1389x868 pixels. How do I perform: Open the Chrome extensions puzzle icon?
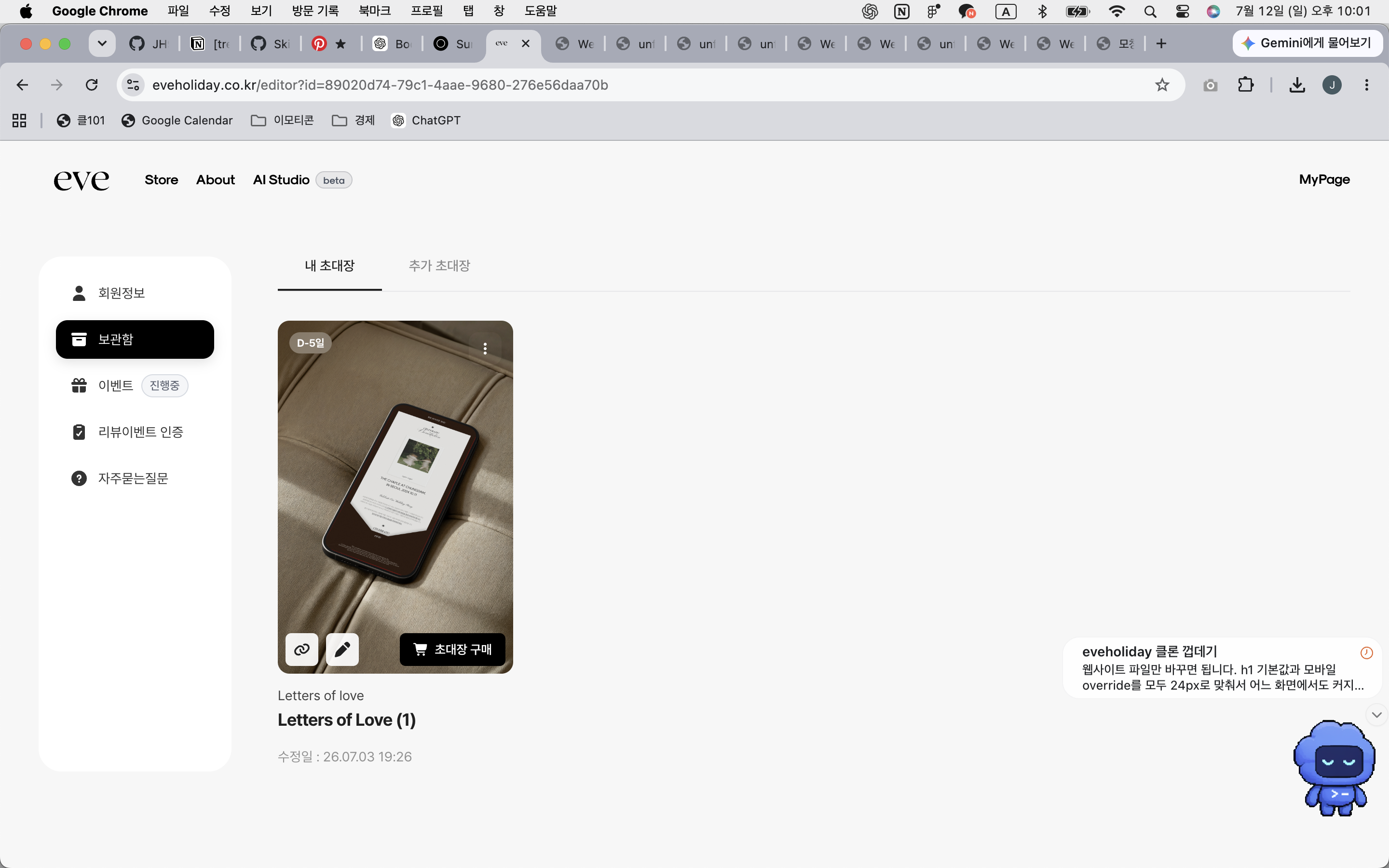1245,85
